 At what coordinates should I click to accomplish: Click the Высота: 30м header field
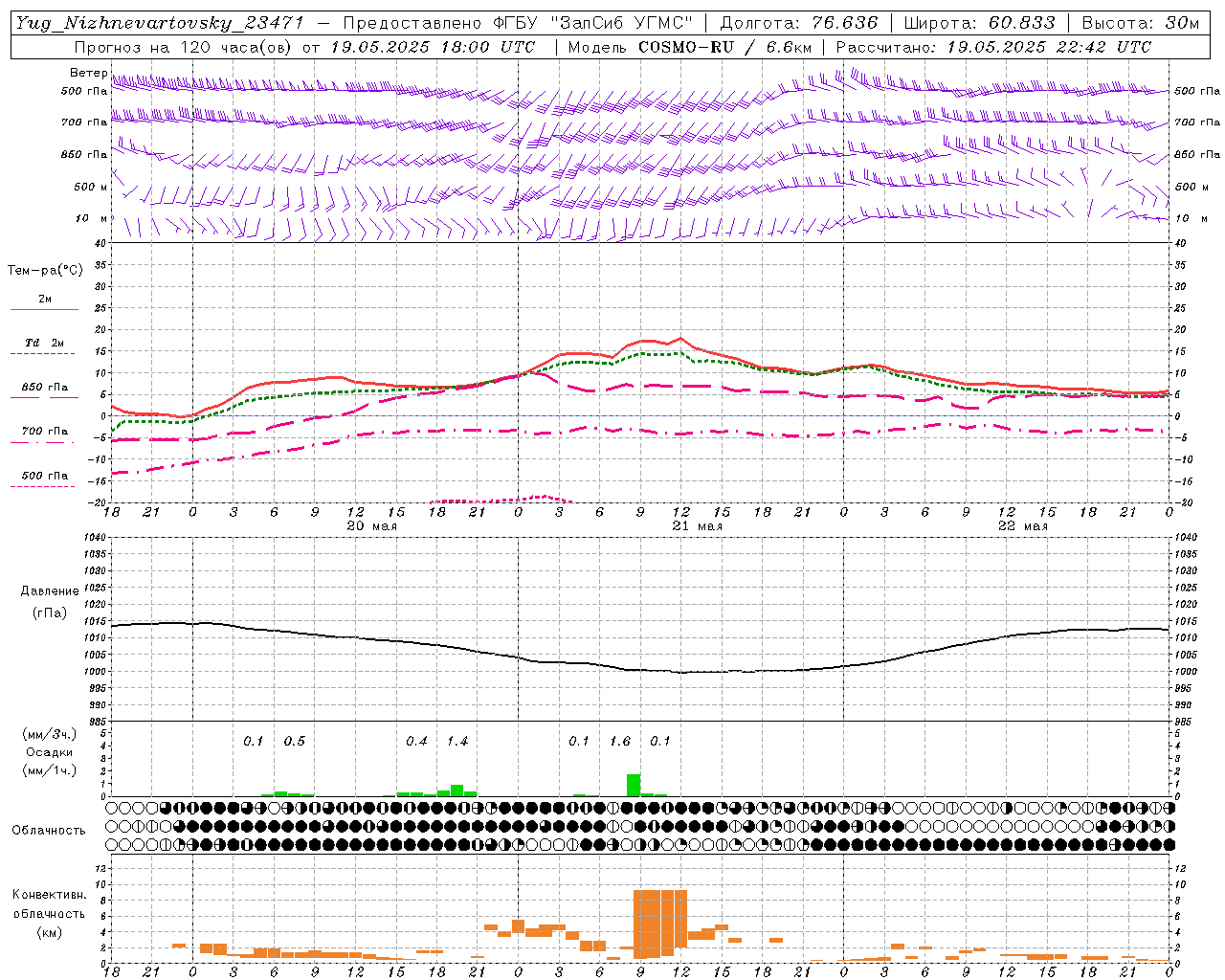(x=1141, y=23)
